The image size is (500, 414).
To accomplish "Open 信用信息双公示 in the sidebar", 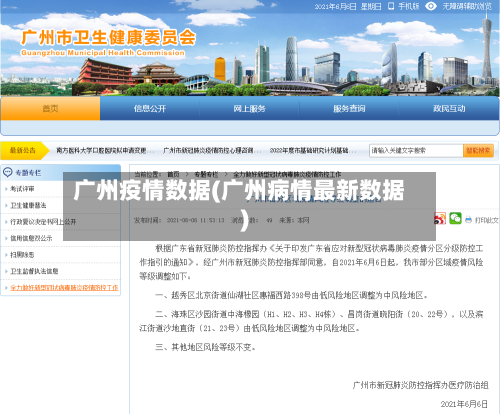I will coord(31,238).
